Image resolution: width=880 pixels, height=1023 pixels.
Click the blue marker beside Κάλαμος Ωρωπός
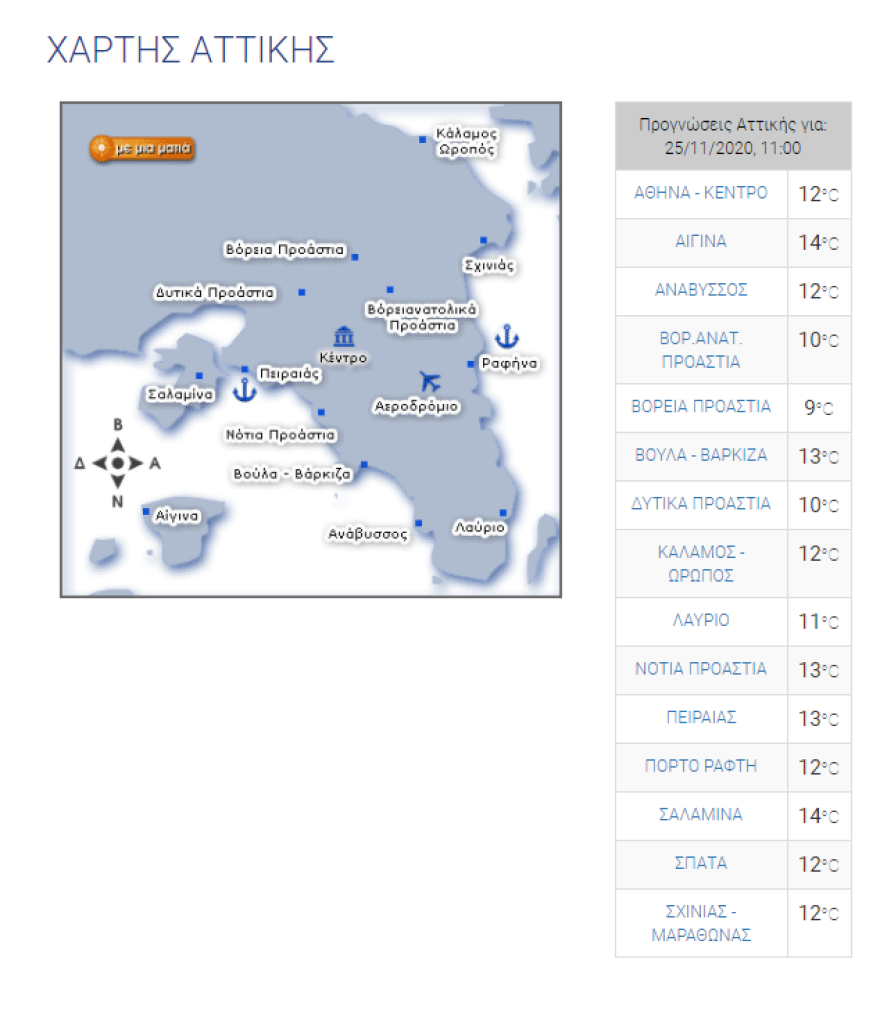(x=422, y=139)
